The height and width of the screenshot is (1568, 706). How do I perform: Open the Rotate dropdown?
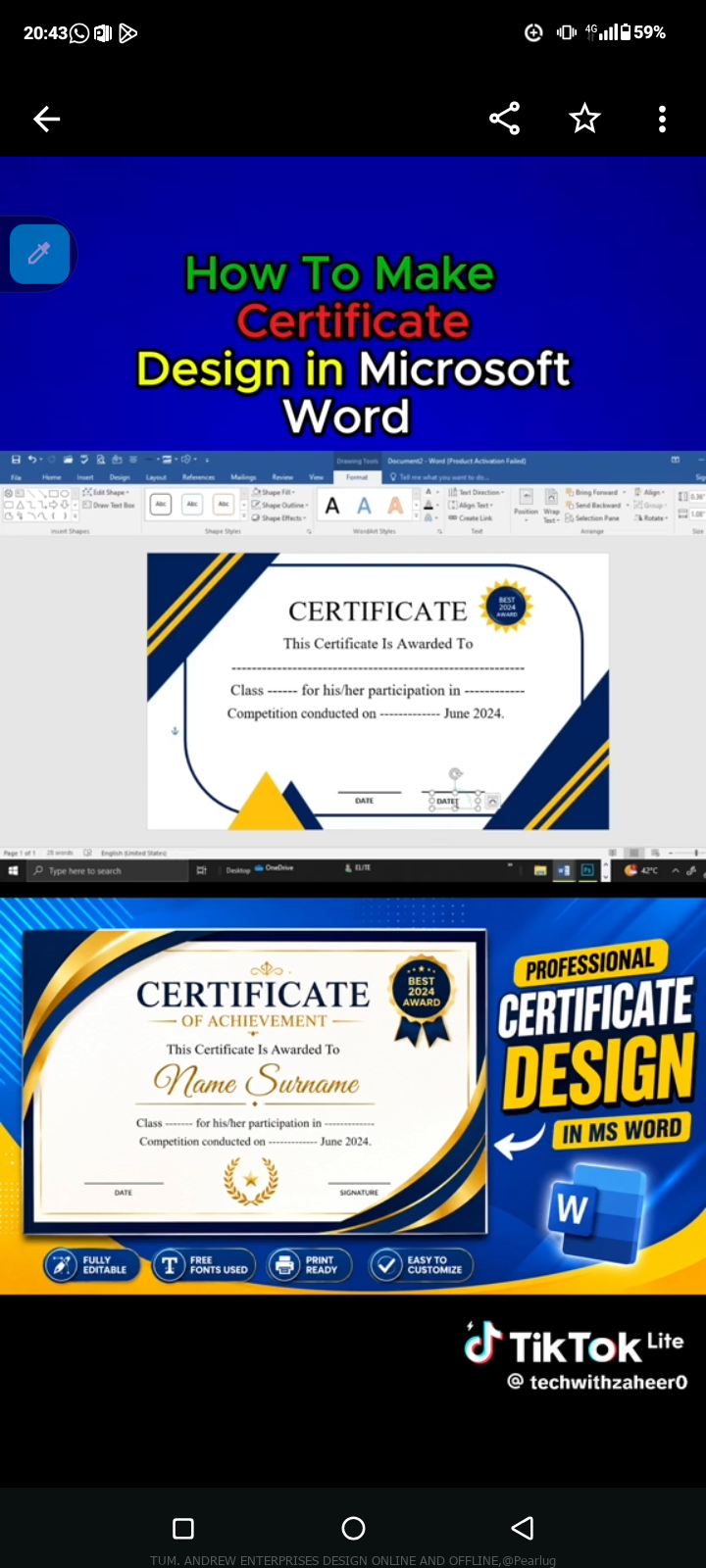[x=651, y=517]
